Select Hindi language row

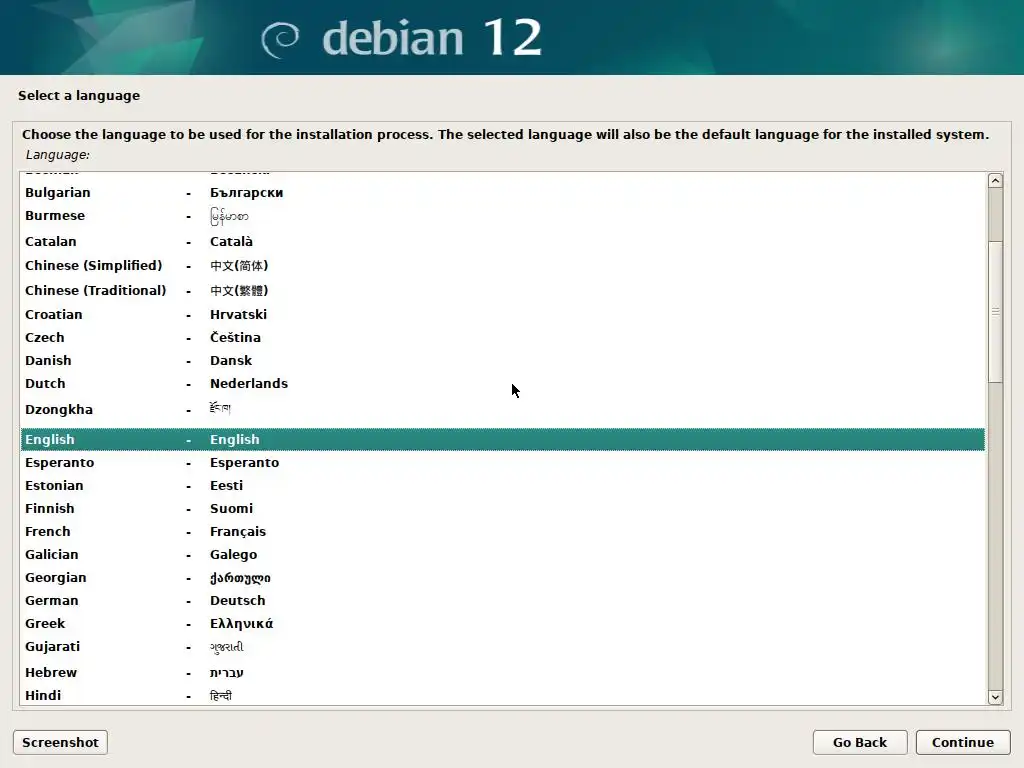502,696
